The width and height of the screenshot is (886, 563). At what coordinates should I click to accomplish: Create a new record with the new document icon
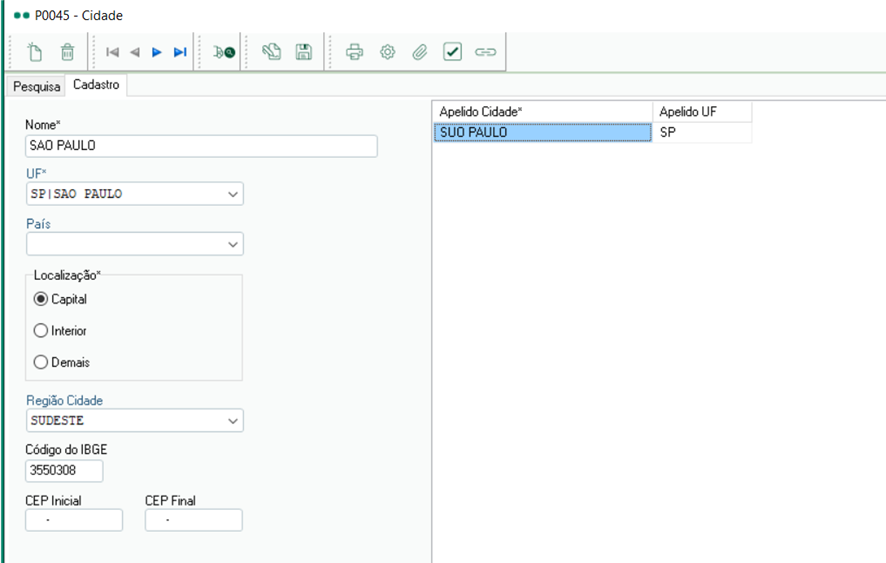[34, 52]
